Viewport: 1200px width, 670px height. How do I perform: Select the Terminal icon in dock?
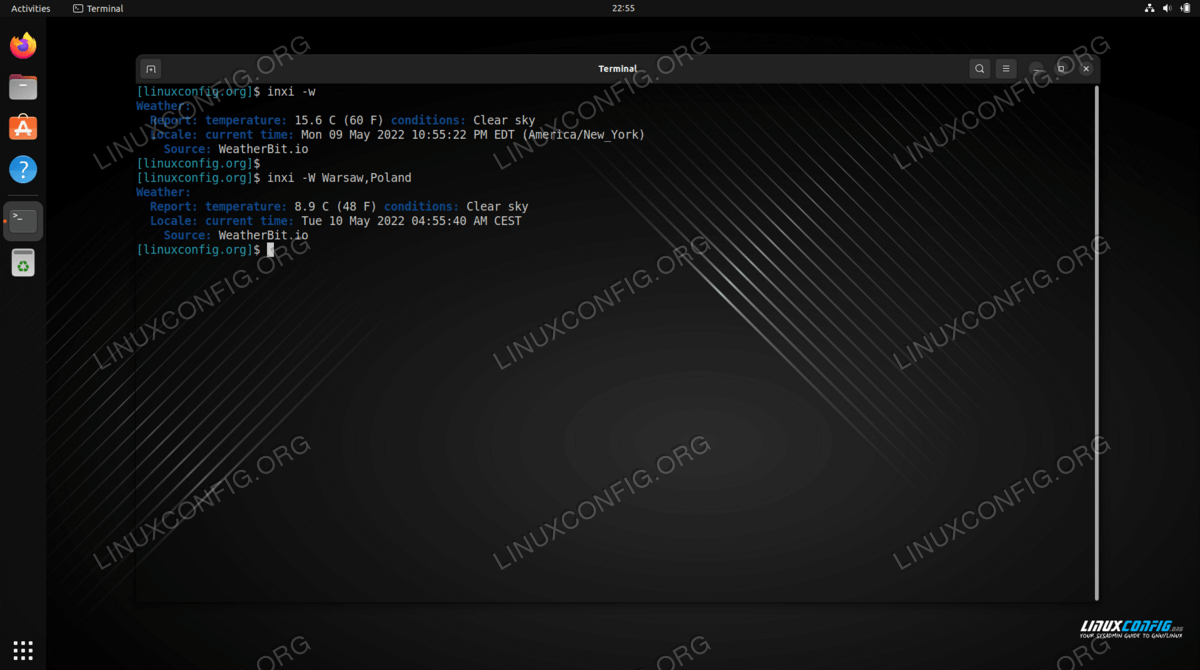(x=23, y=221)
